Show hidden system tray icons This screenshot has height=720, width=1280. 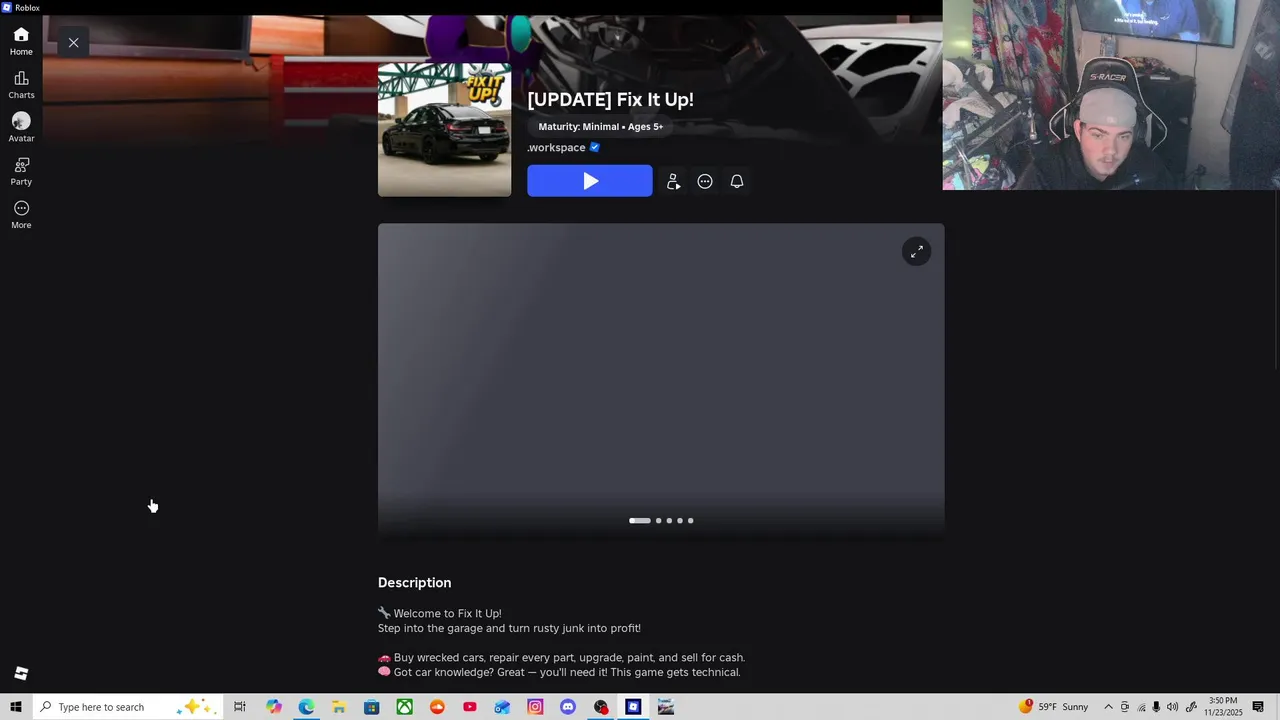(1108, 707)
